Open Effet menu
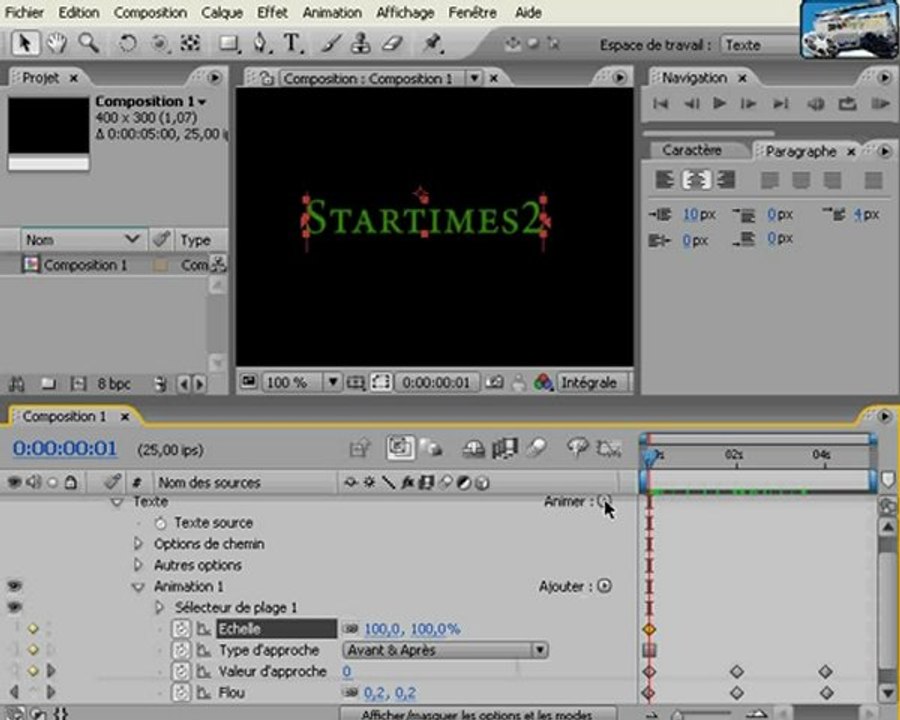 272,12
